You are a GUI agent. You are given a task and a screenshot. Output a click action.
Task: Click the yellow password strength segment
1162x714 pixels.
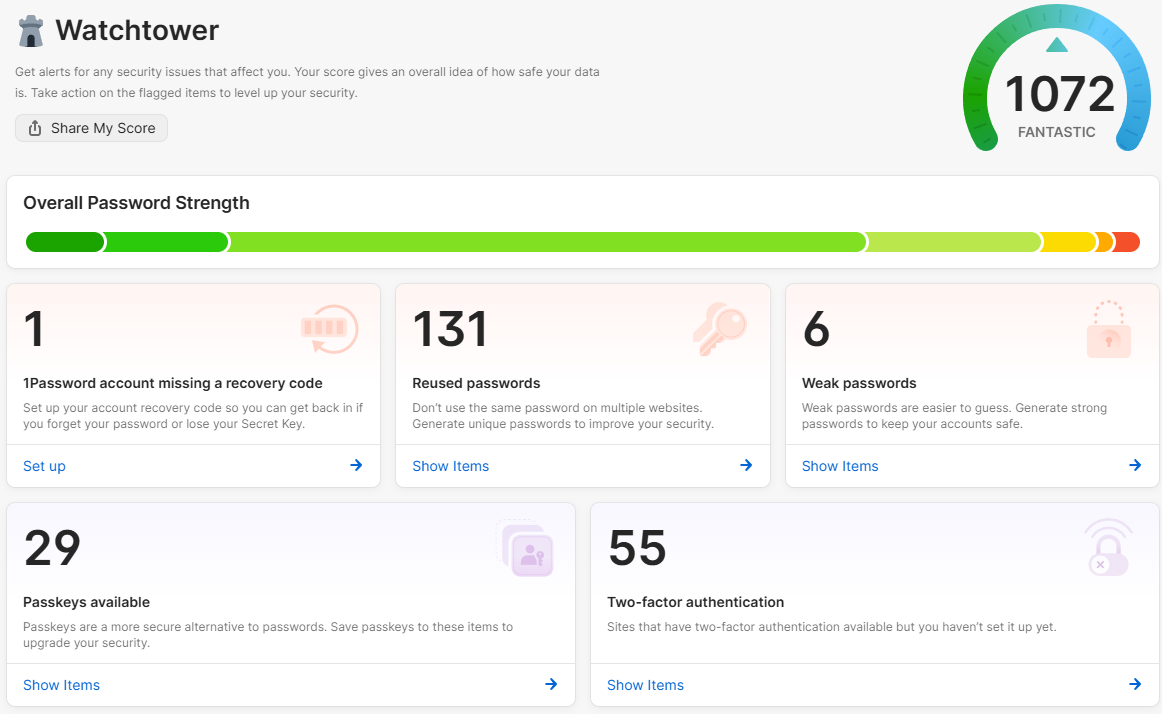coord(1069,242)
